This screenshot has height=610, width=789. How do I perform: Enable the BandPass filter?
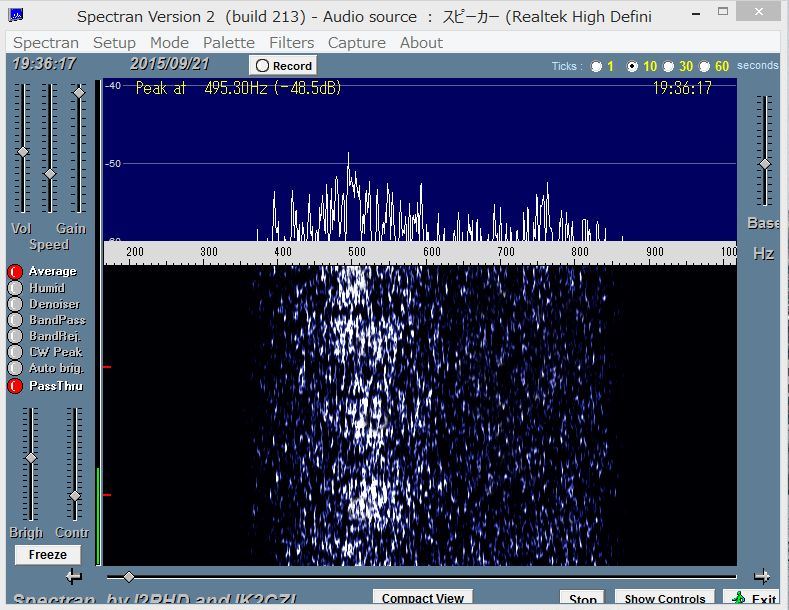click(x=15, y=320)
